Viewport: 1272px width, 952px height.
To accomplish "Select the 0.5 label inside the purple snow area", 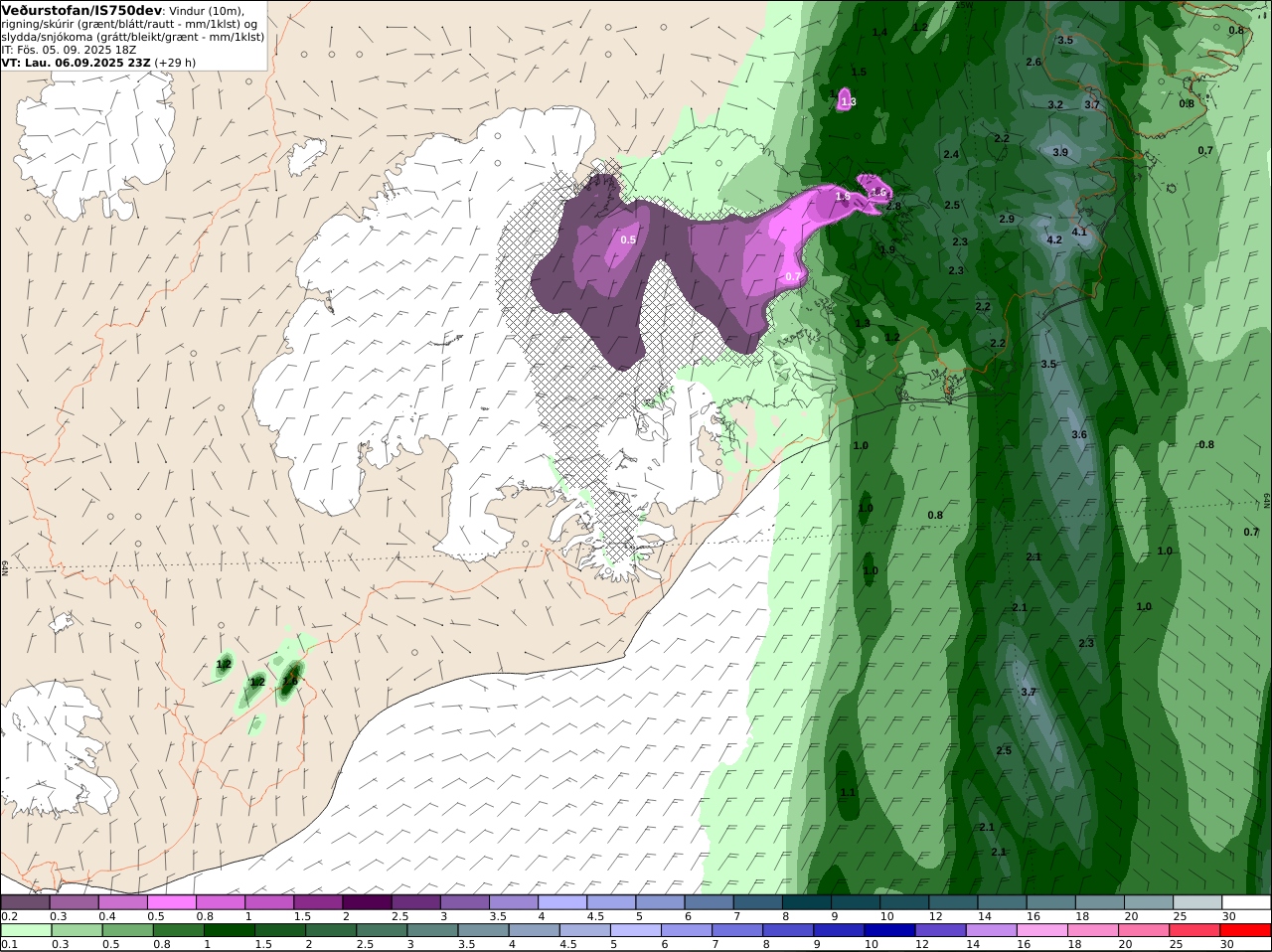I will click(628, 239).
